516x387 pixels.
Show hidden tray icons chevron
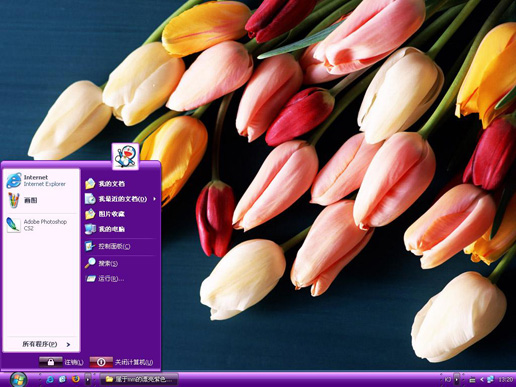pyautogui.click(x=482, y=380)
